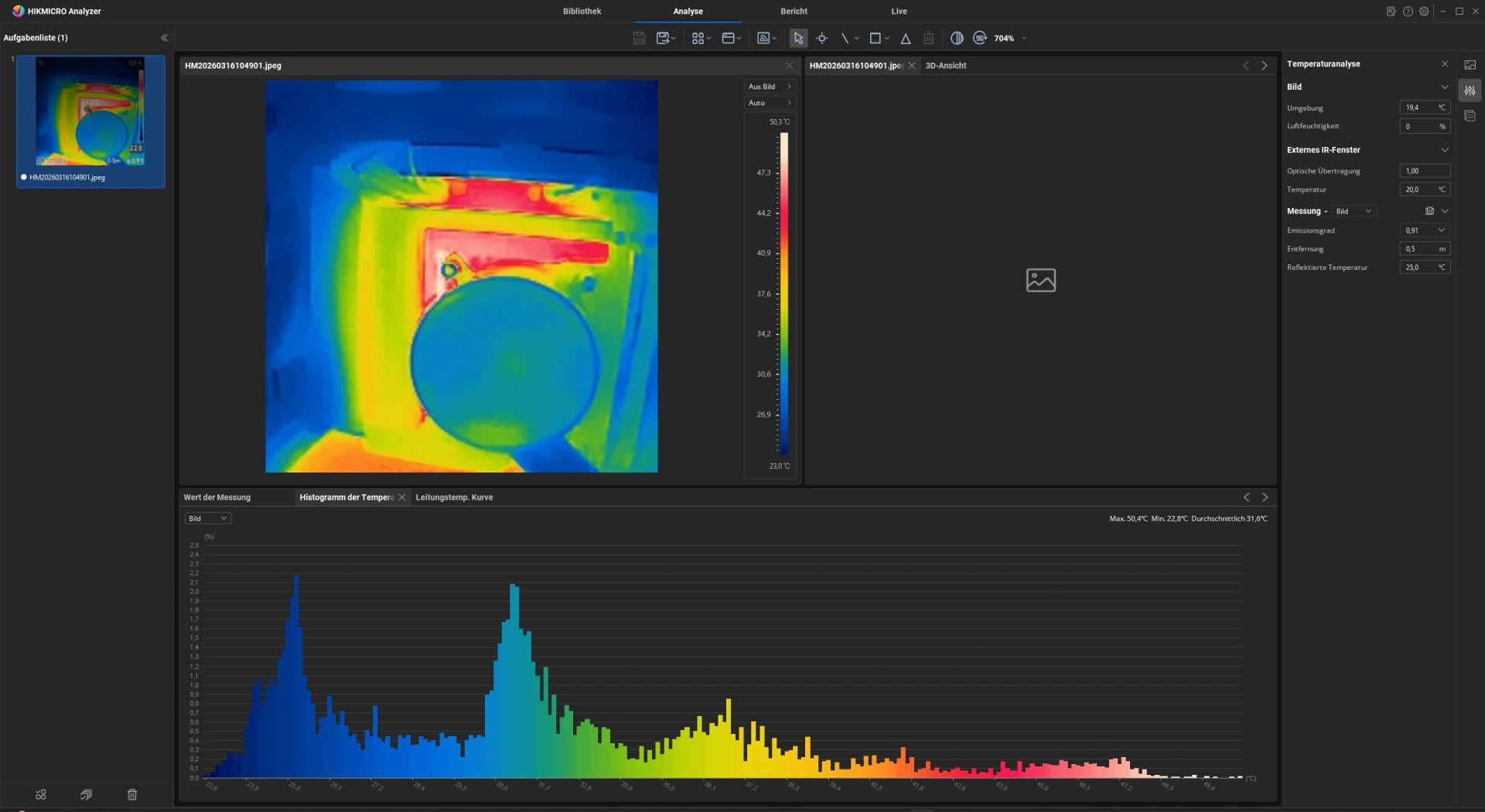Open the Messung Bild dropdown
Image resolution: width=1485 pixels, height=812 pixels.
tap(1354, 211)
